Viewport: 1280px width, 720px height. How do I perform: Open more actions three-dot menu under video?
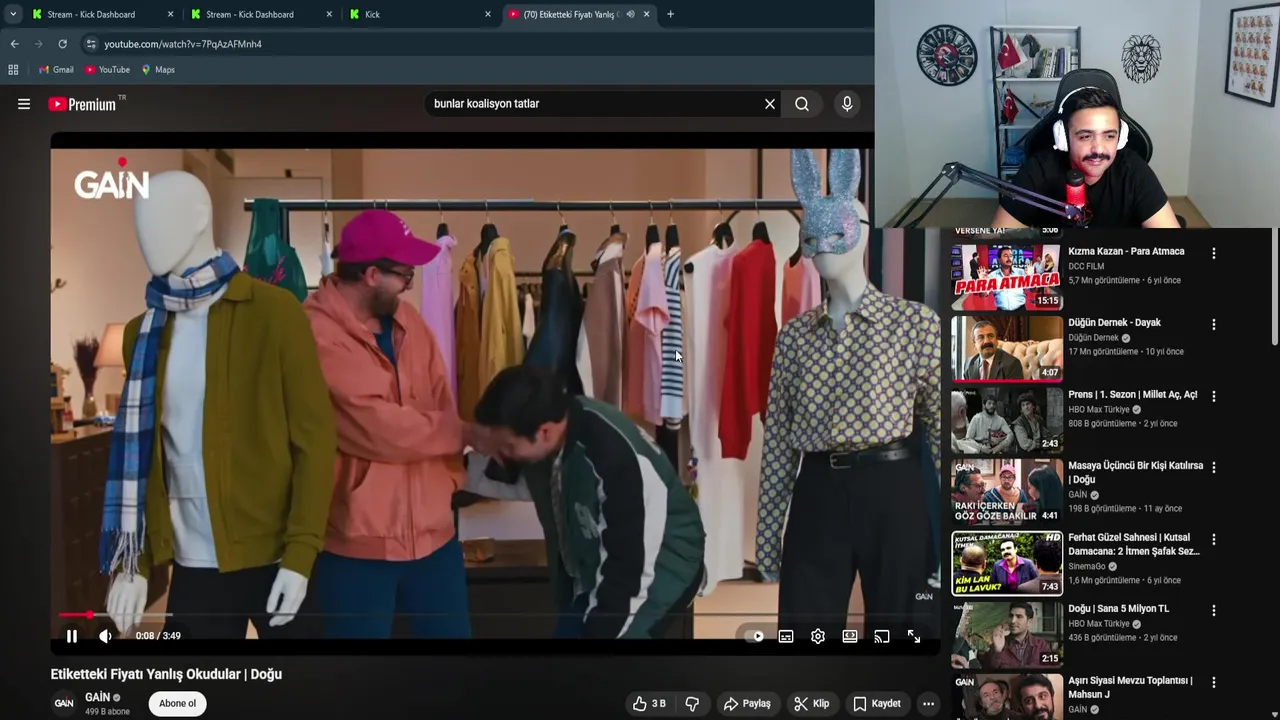pos(928,704)
